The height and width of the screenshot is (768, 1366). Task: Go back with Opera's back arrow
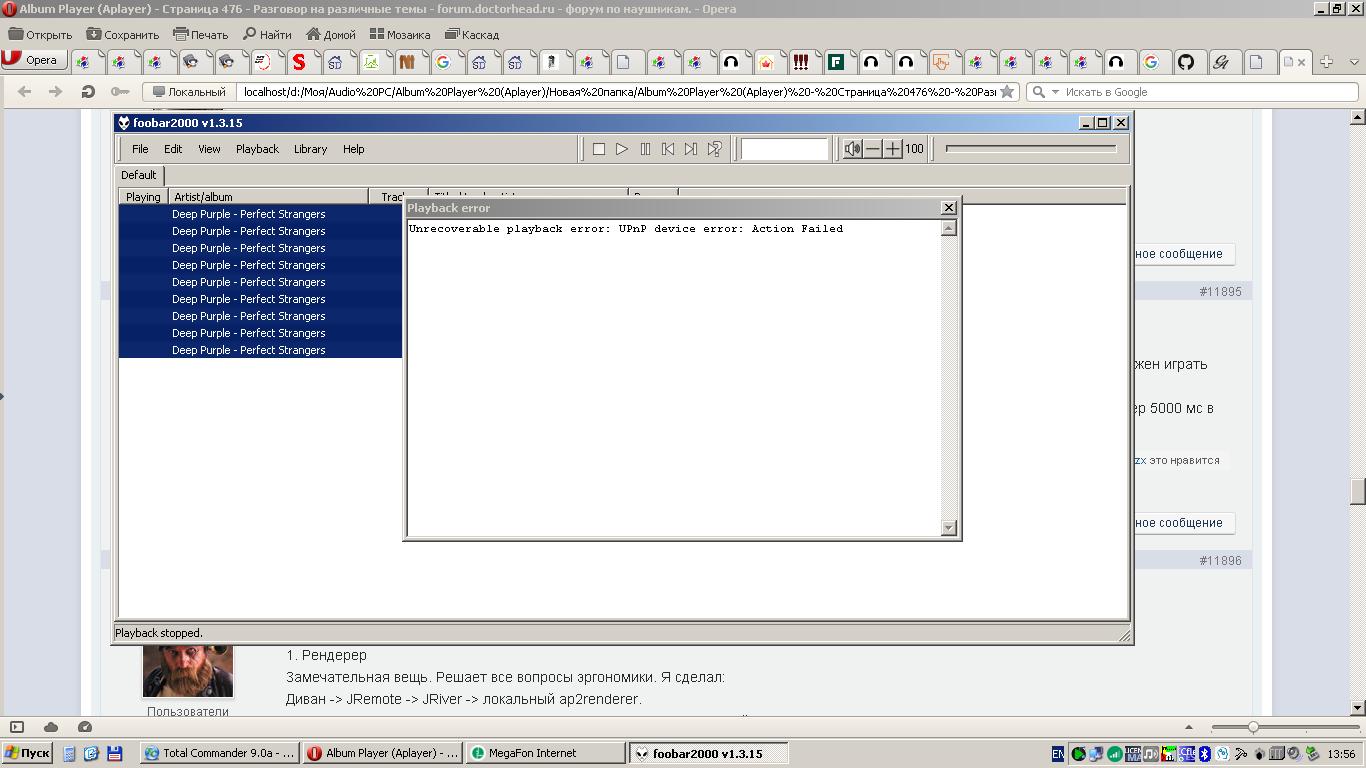(x=24, y=91)
